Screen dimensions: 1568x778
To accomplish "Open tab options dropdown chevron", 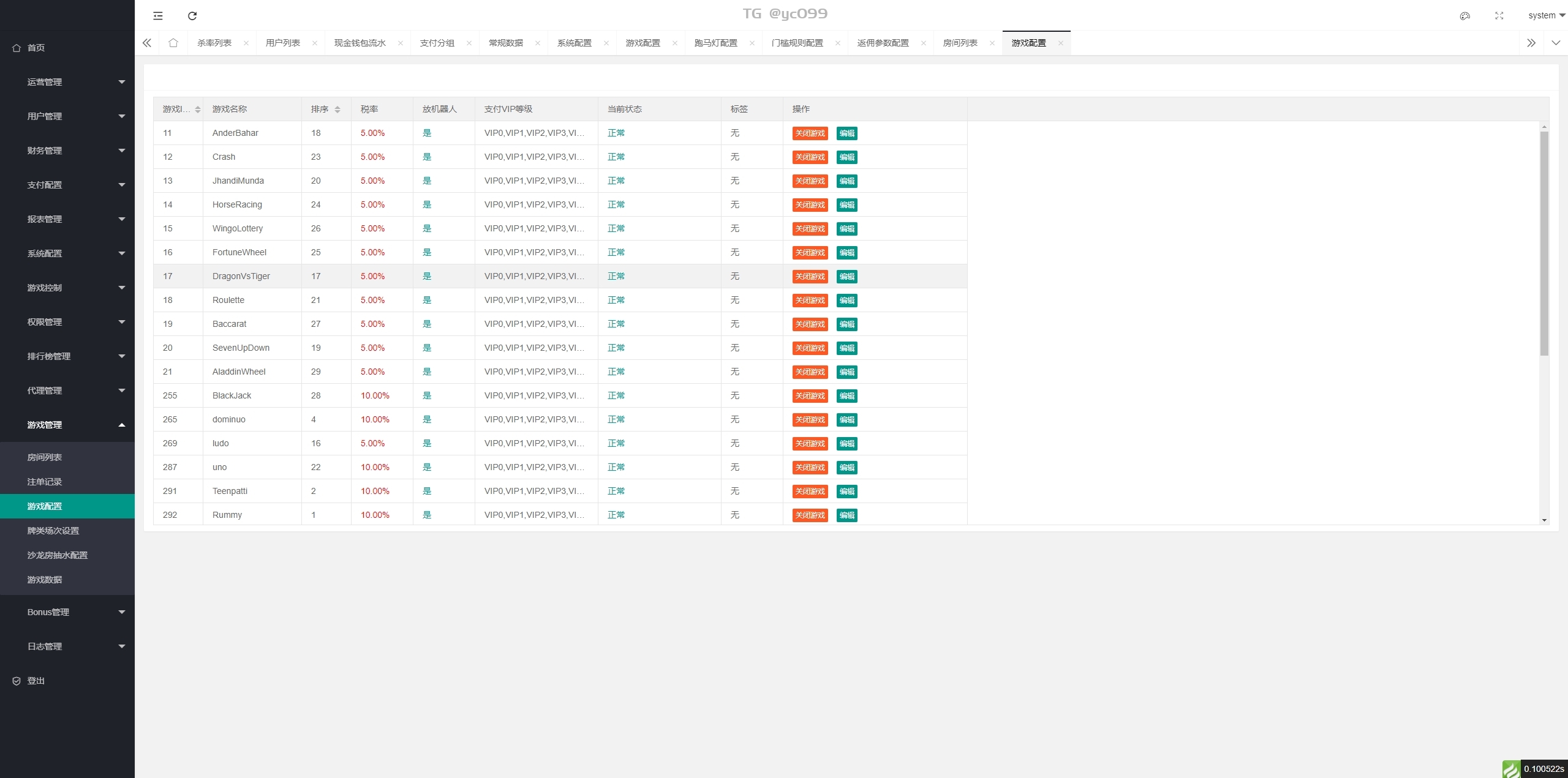I will click(1556, 43).
